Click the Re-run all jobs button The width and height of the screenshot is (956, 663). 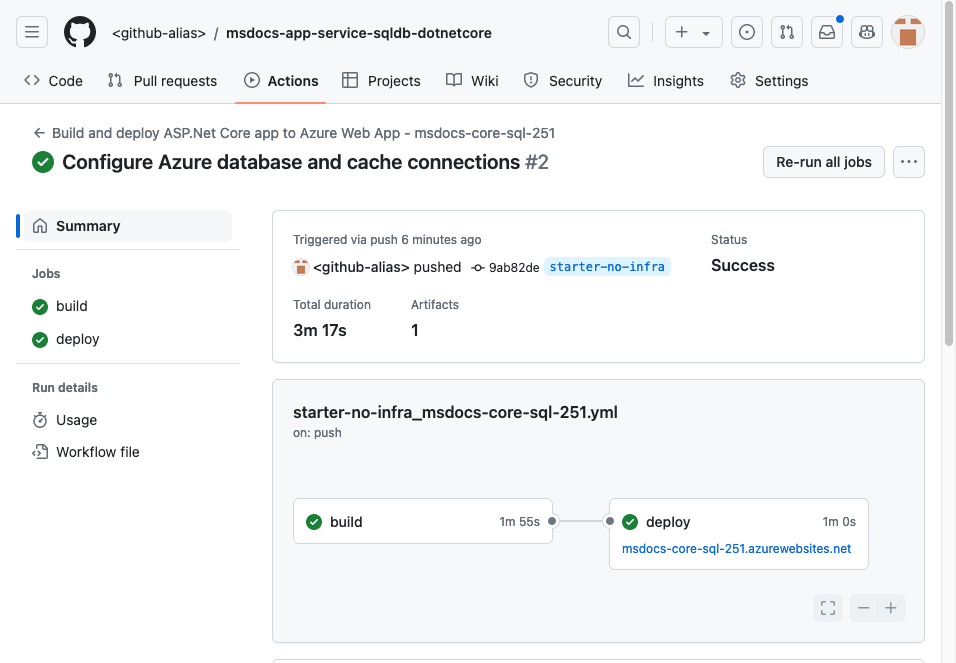pyautogui.click(x=823, y=161)
